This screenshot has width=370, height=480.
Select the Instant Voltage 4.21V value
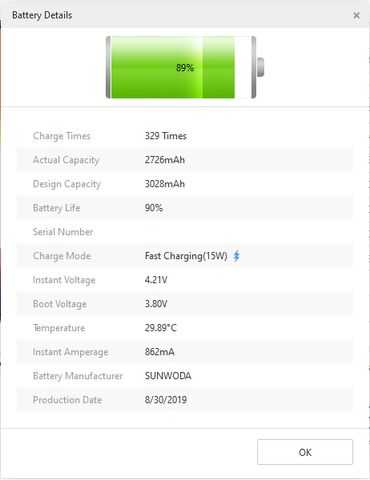[156, 280]
